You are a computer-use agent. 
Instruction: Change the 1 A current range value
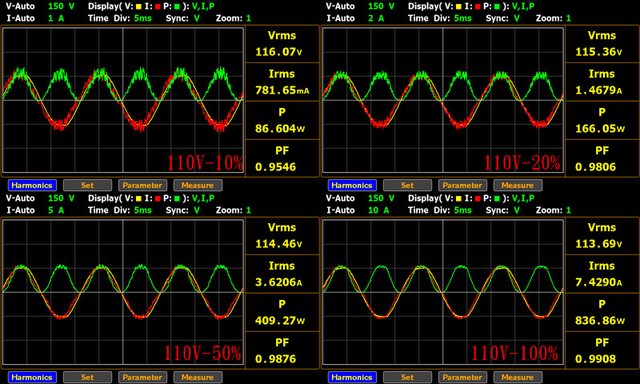click(x=56, y=18)
